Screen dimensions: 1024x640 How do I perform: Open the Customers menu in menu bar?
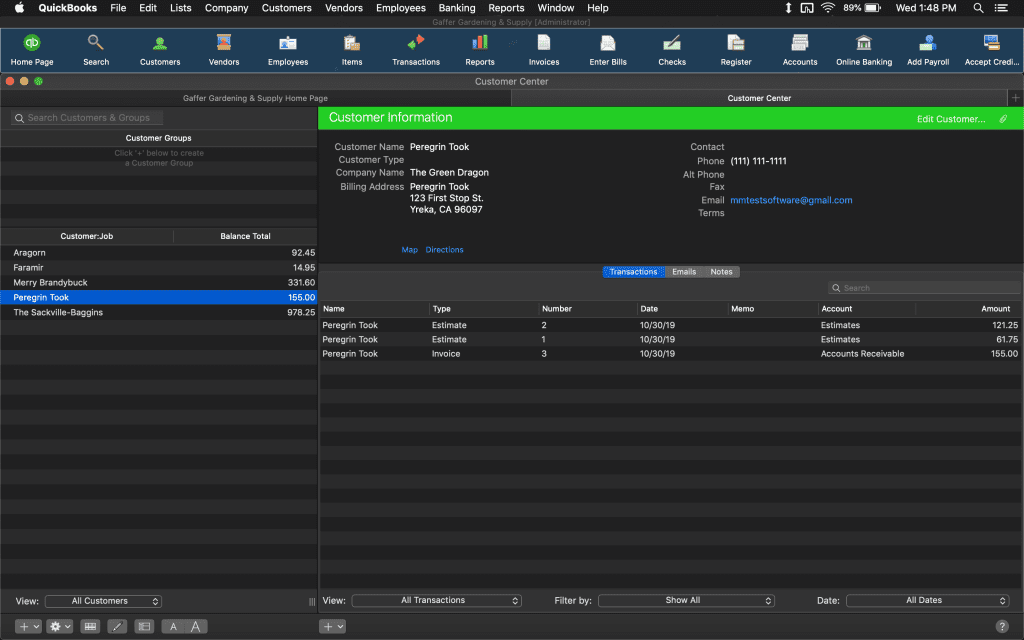tap(287, 8)
